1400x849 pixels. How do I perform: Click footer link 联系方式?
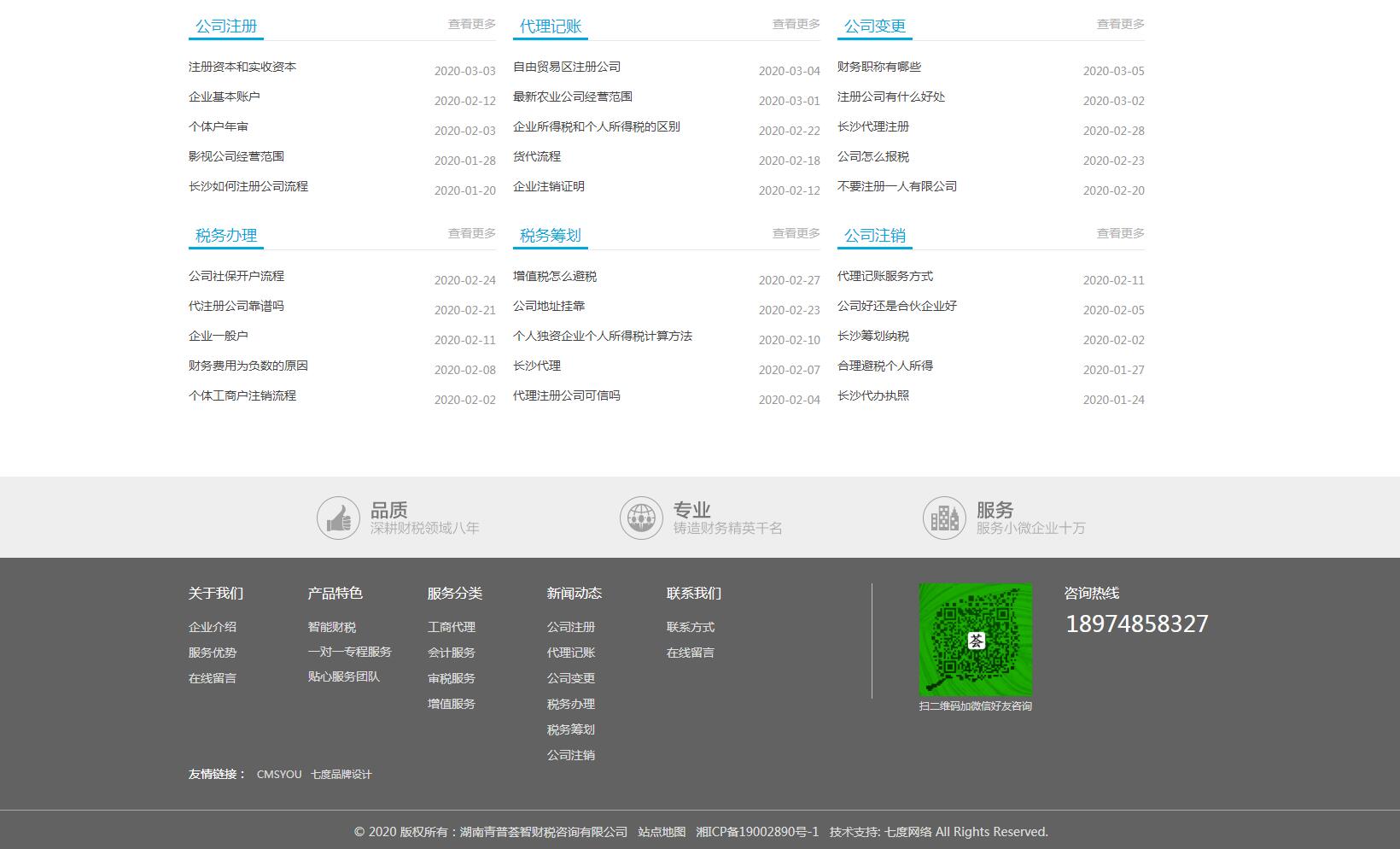pyautogui.click(x=691, y=627)
